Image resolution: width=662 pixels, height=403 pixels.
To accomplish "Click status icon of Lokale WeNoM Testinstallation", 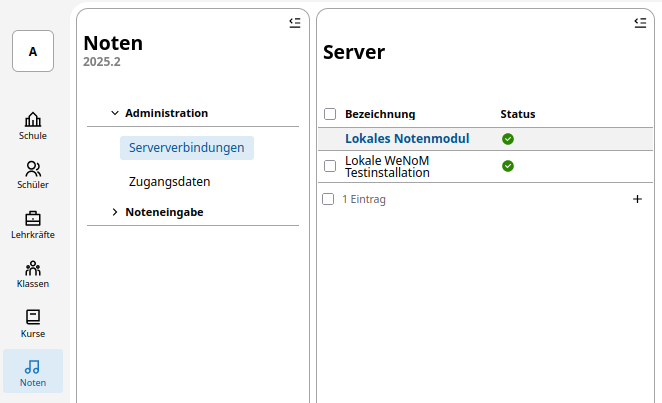I will point(508,166).
